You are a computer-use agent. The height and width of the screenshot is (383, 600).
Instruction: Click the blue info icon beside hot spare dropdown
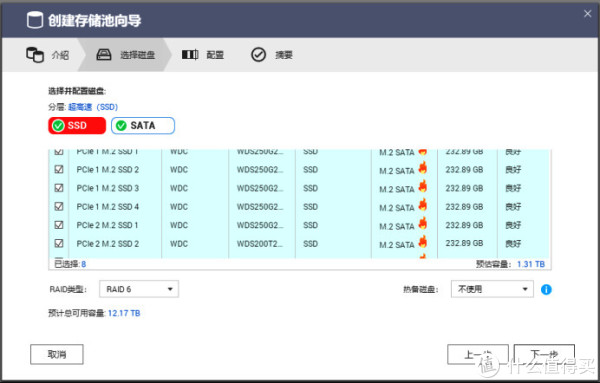tap(546, 290)
